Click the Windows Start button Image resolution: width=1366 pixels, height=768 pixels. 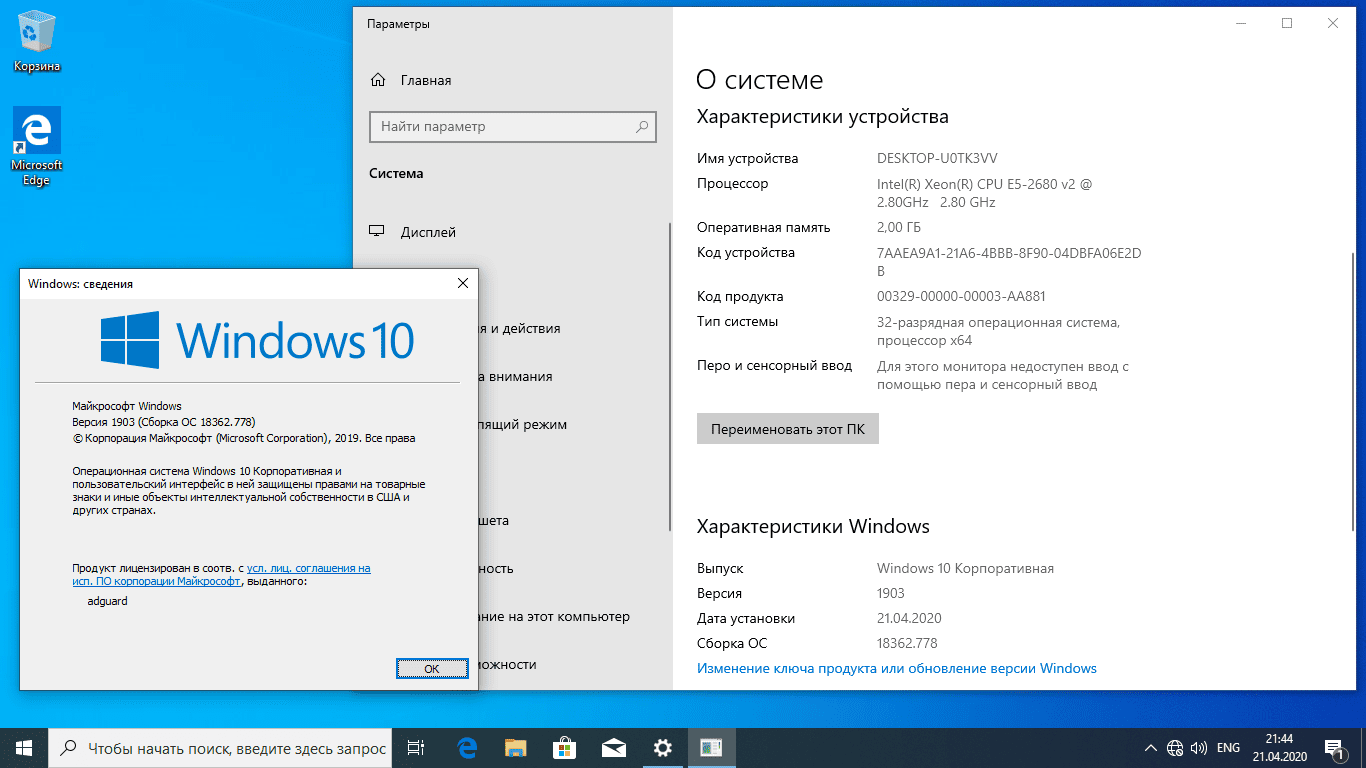(24, 747)
